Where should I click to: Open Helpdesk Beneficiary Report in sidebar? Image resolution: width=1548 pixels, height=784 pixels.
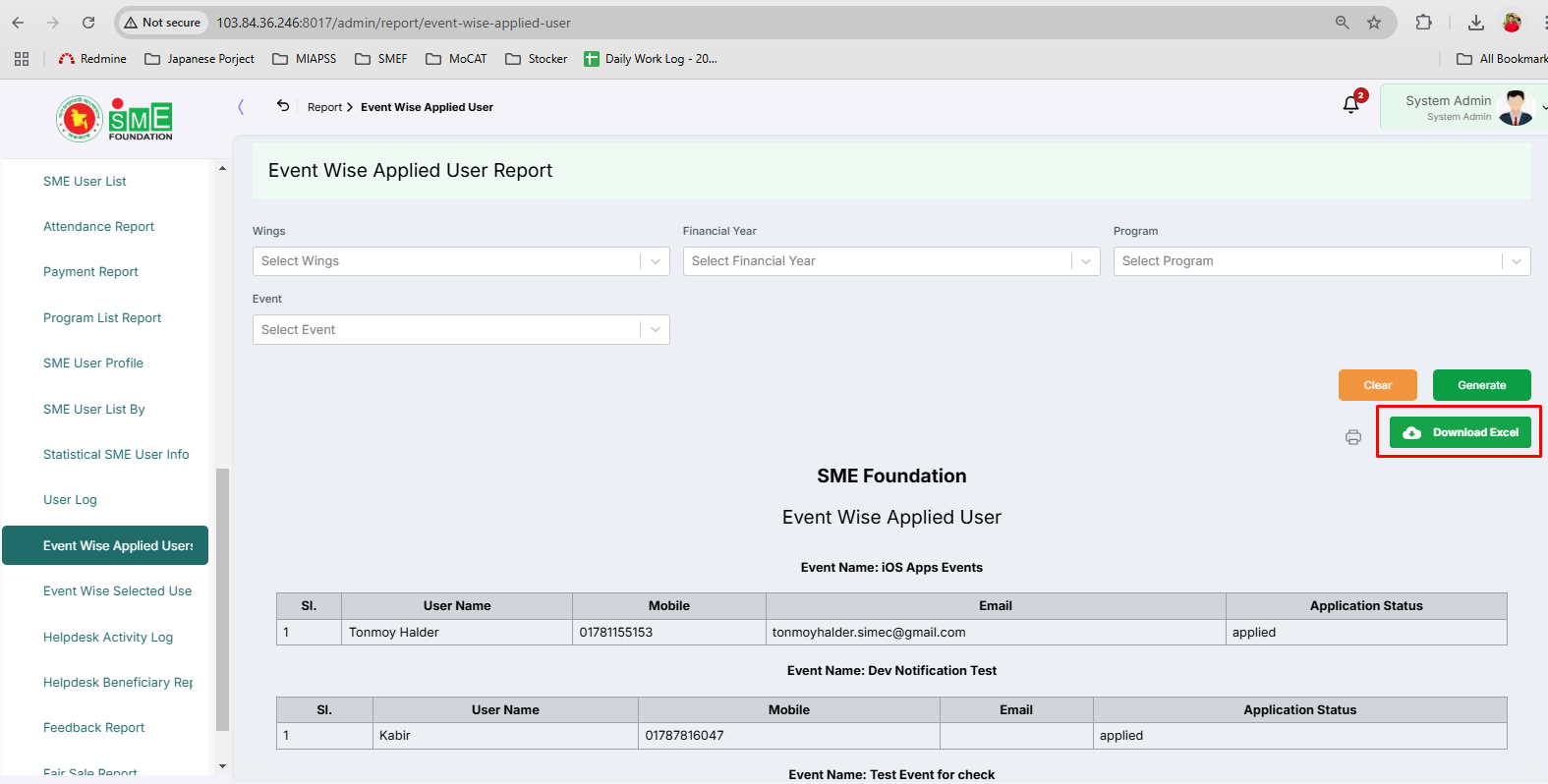(x=118, y=683)
